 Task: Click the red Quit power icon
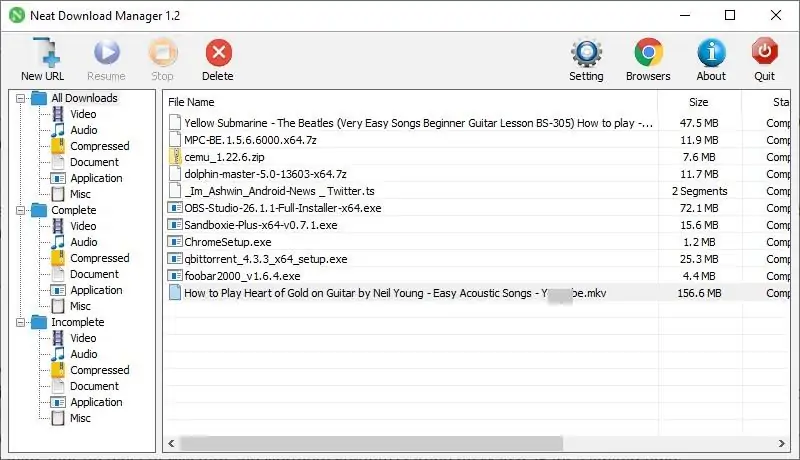pyautogui.click(x=764, y=51)
